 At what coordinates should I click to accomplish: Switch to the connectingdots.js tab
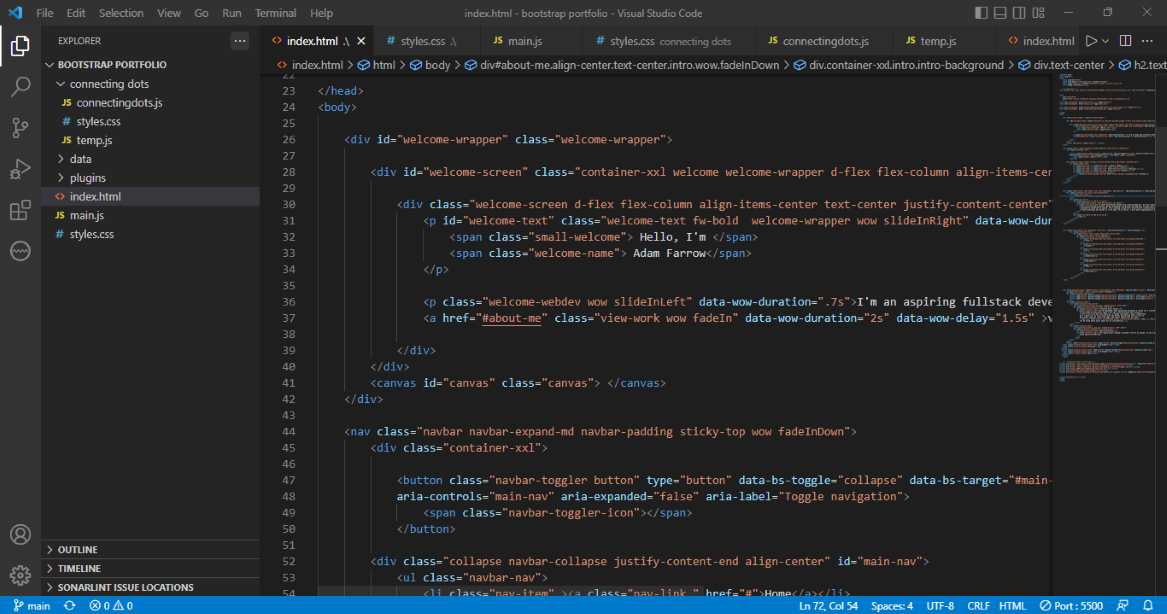coord(824,41)
